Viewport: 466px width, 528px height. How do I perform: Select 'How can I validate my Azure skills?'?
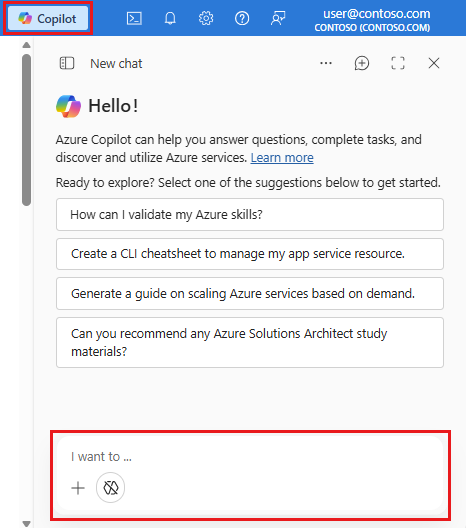coord(250,214)
